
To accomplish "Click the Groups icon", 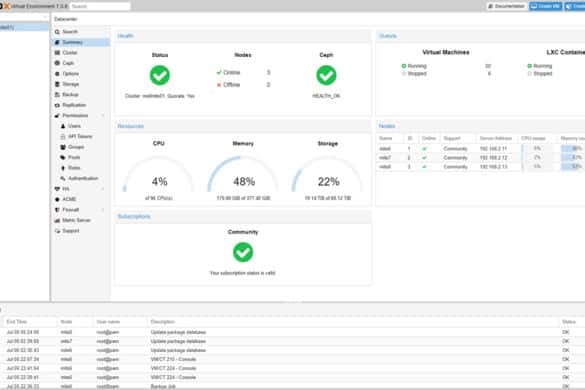I will pos(63,147).
